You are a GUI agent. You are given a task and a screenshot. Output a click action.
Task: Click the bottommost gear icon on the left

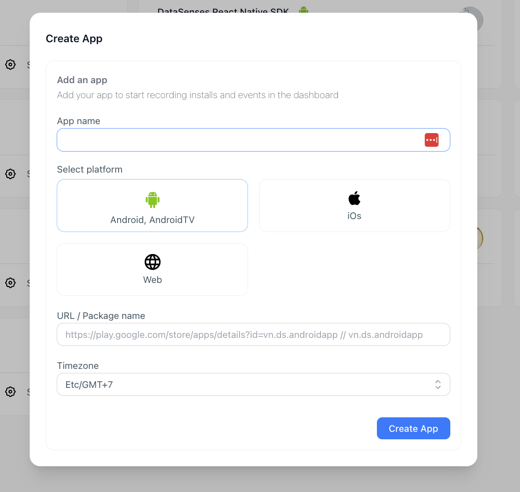(x=10, y=391)
